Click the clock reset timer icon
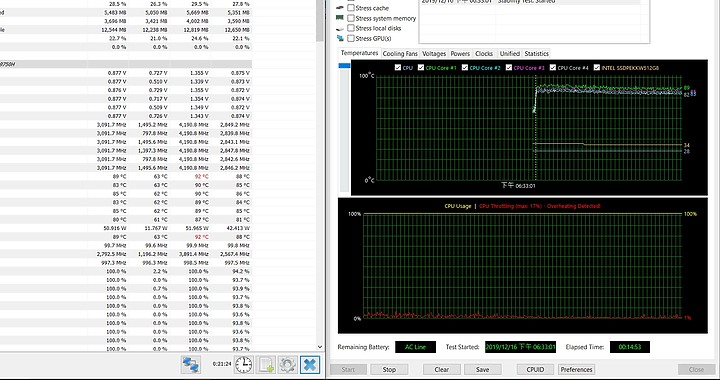The height and width of the screenshot is (380, 720). pos(243,365)
